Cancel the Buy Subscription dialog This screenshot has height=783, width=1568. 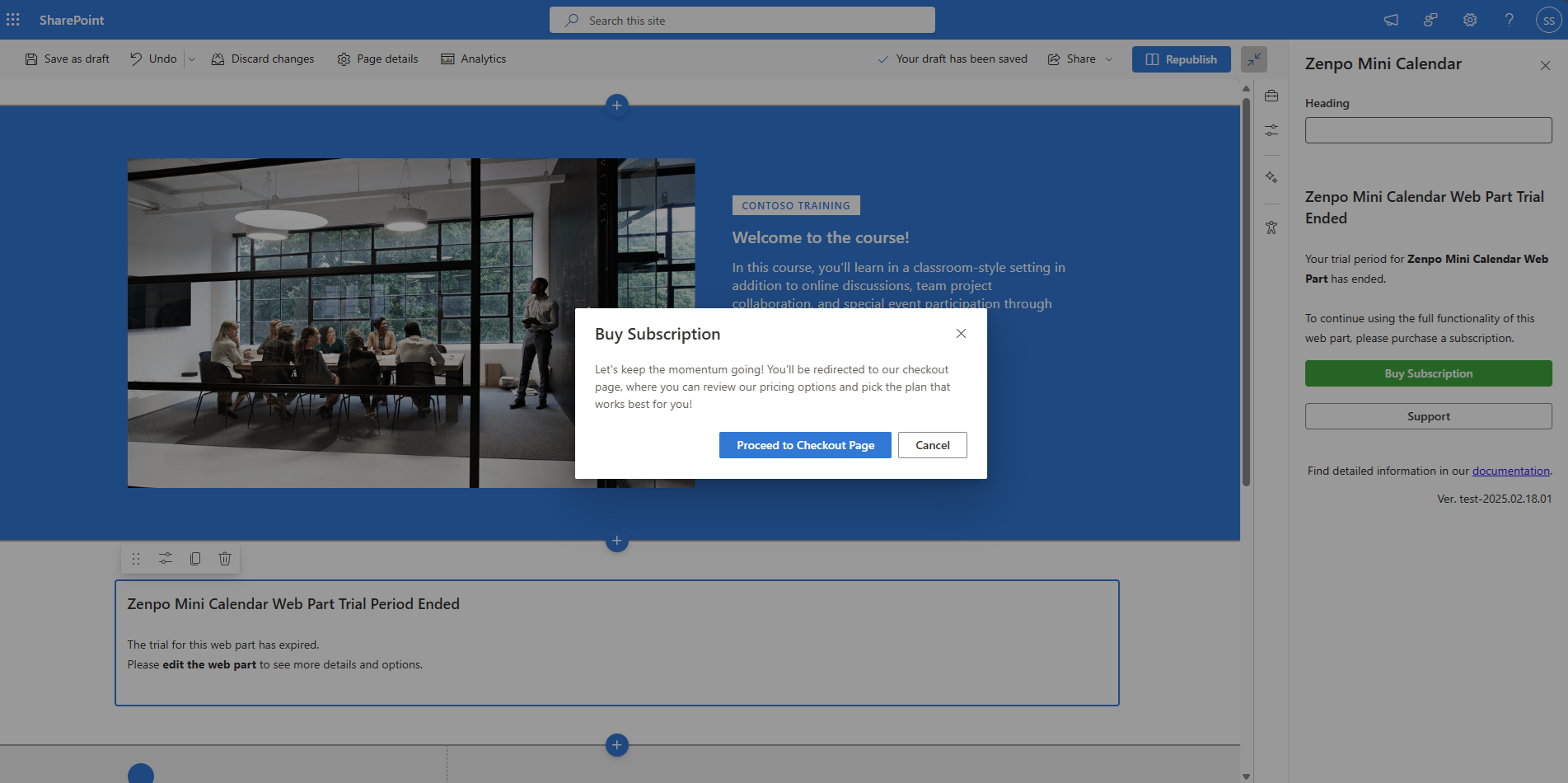932,445
